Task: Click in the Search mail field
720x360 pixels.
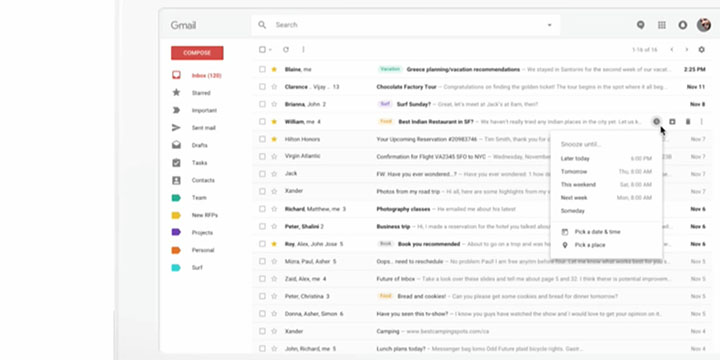Action: pos(405,25)
